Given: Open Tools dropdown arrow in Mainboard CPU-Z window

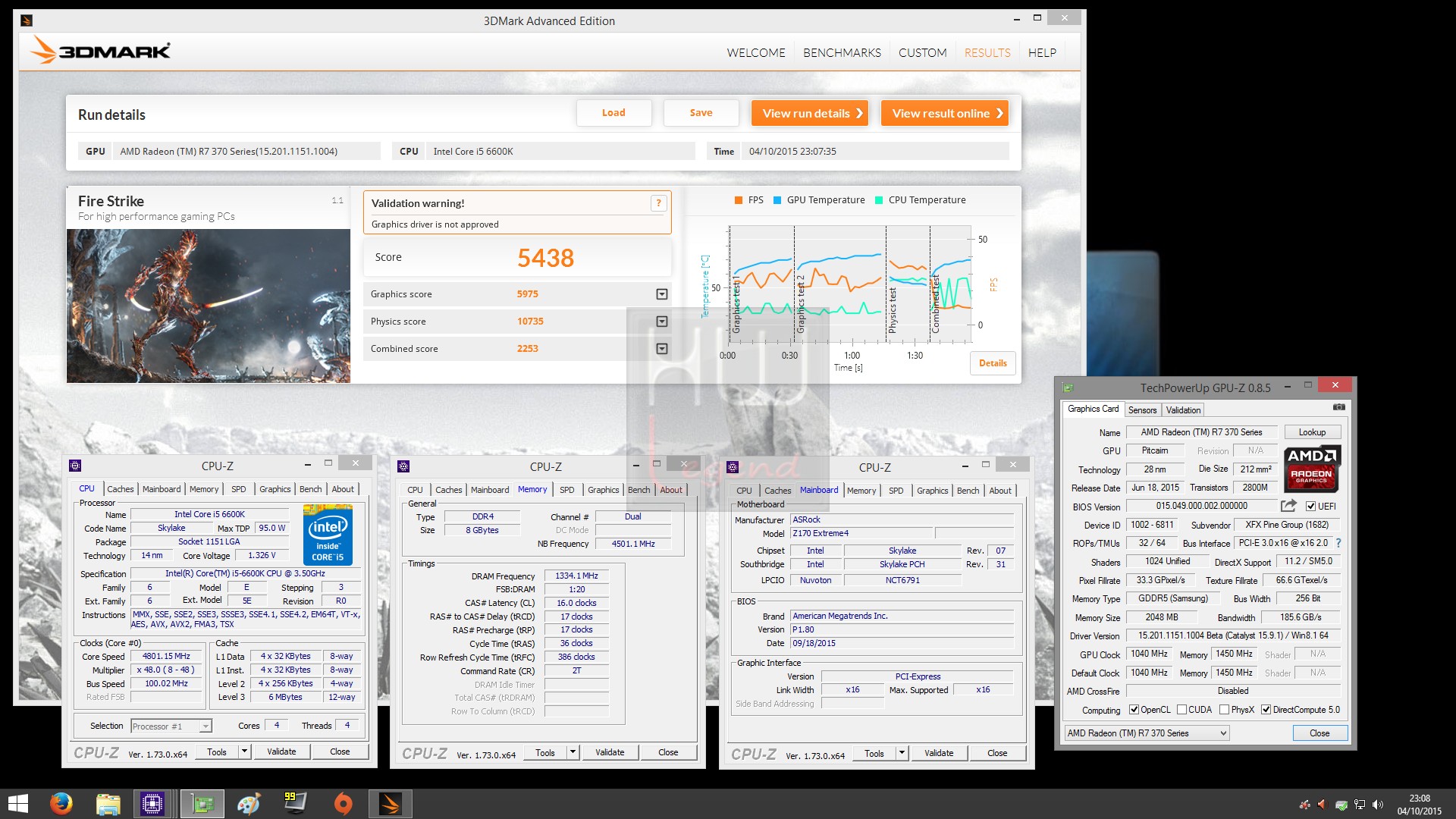Looking at the screenshot, I should point(902,753).
